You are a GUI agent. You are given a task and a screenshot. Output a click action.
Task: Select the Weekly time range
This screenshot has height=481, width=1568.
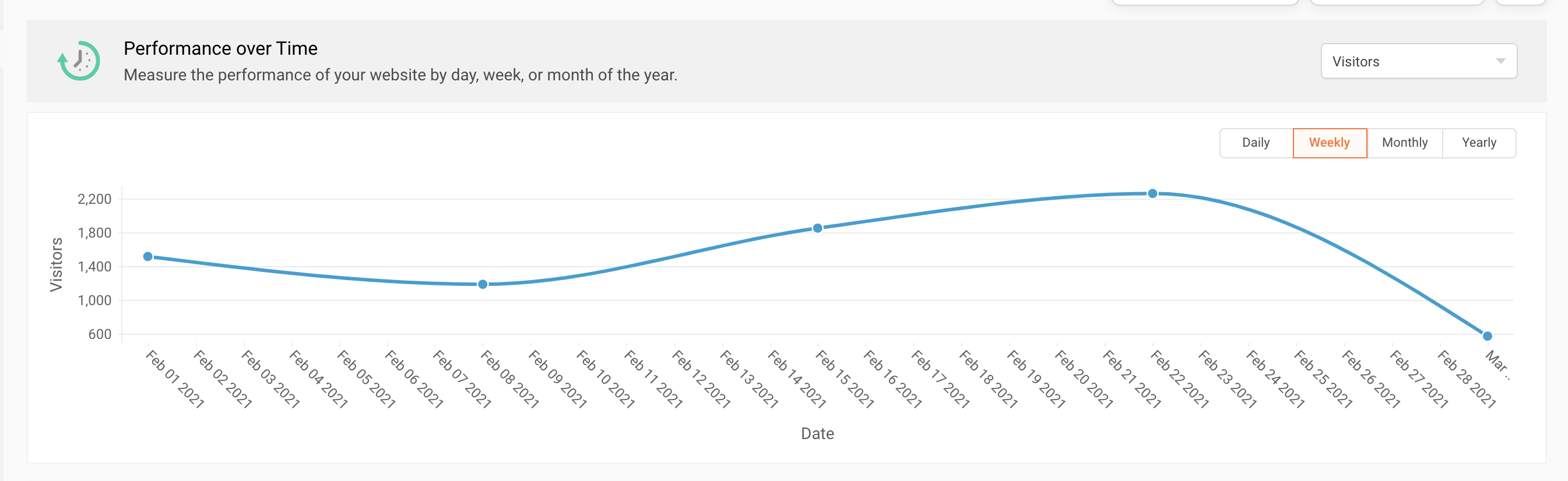pos(1329,143)
